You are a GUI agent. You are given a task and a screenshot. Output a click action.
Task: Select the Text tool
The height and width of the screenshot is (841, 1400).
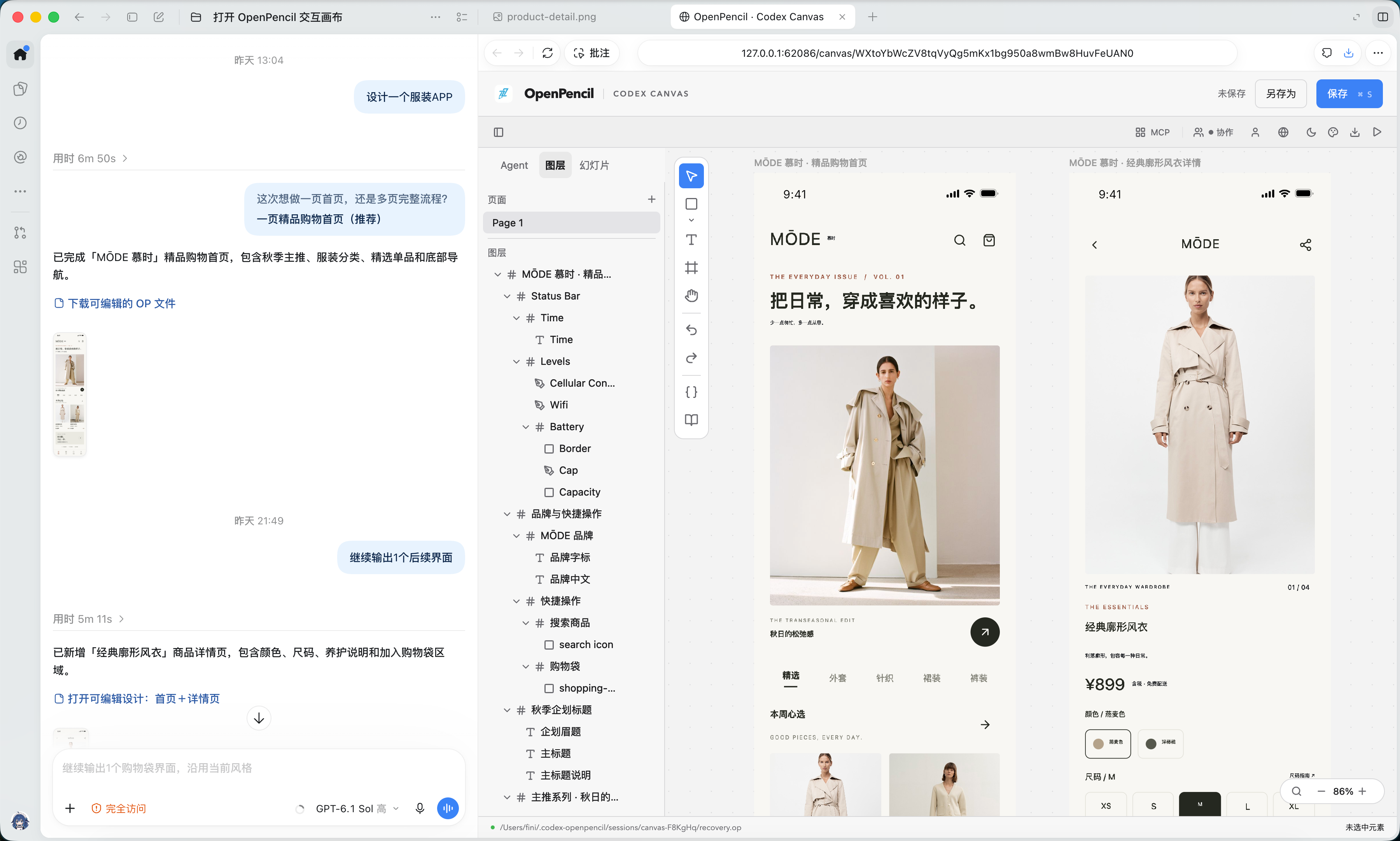tap(691, 240)
